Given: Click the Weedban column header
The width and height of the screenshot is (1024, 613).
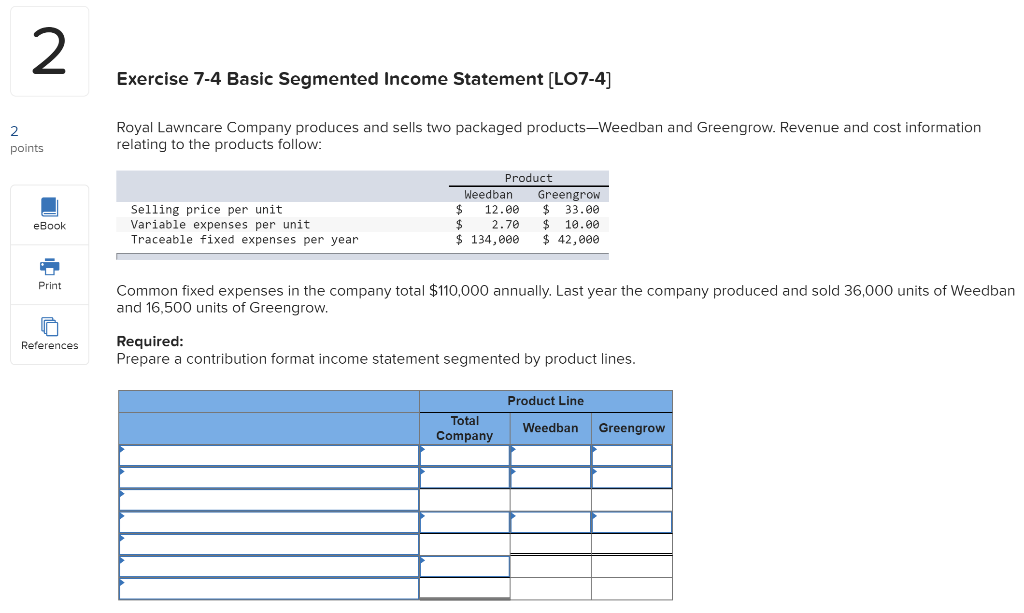Looking at the screenshot, I should coord(550,427).
